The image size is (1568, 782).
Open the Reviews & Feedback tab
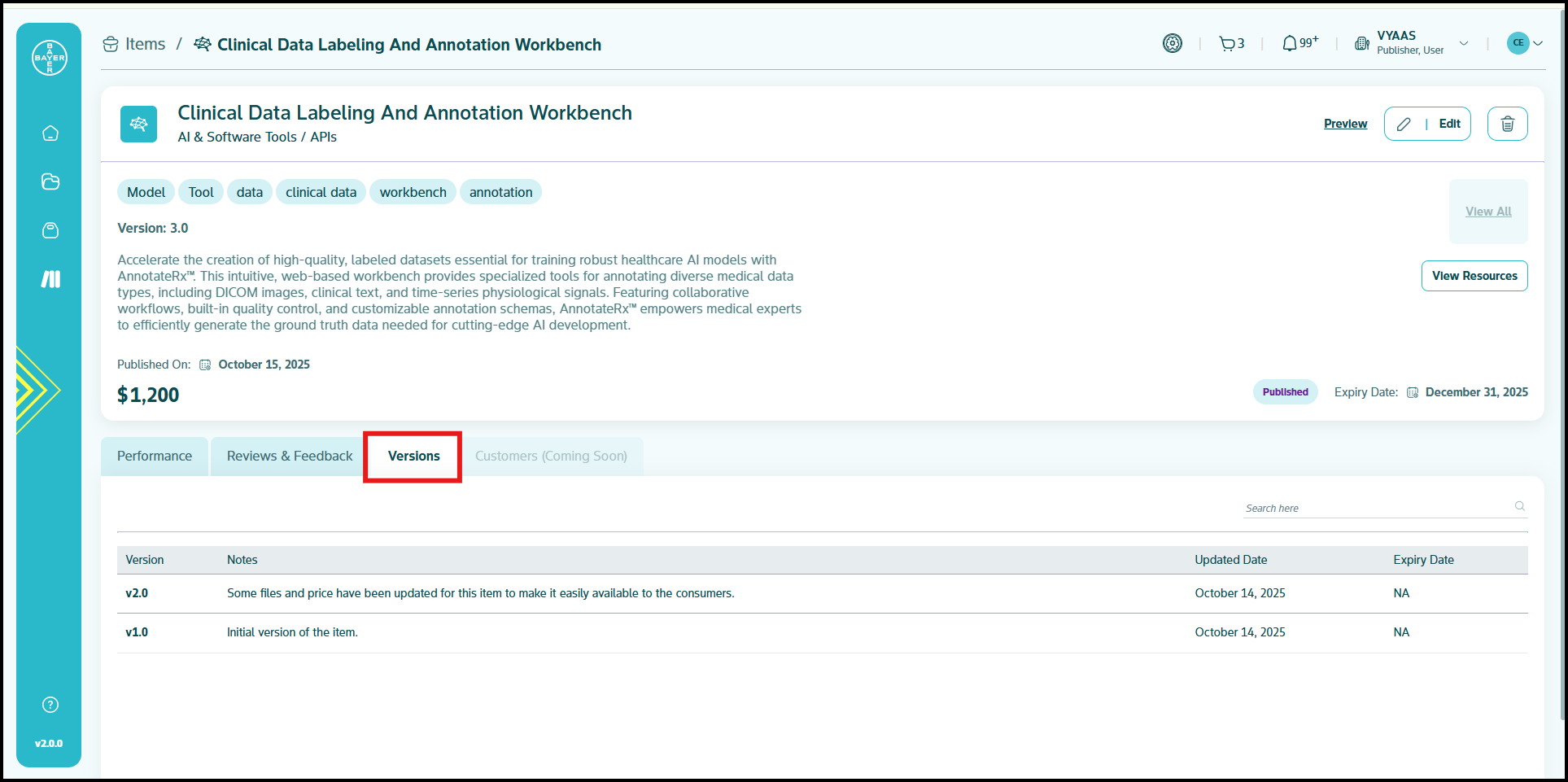[x=290, y=457]
